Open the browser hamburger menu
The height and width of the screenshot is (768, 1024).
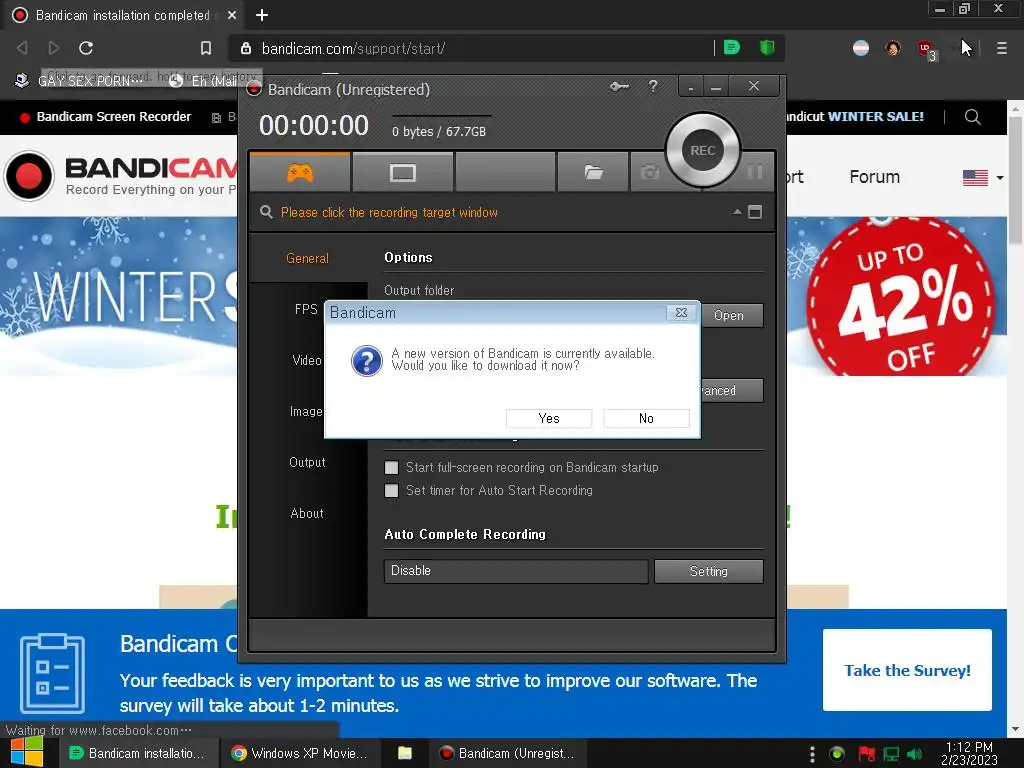[x=1001, y=48]
